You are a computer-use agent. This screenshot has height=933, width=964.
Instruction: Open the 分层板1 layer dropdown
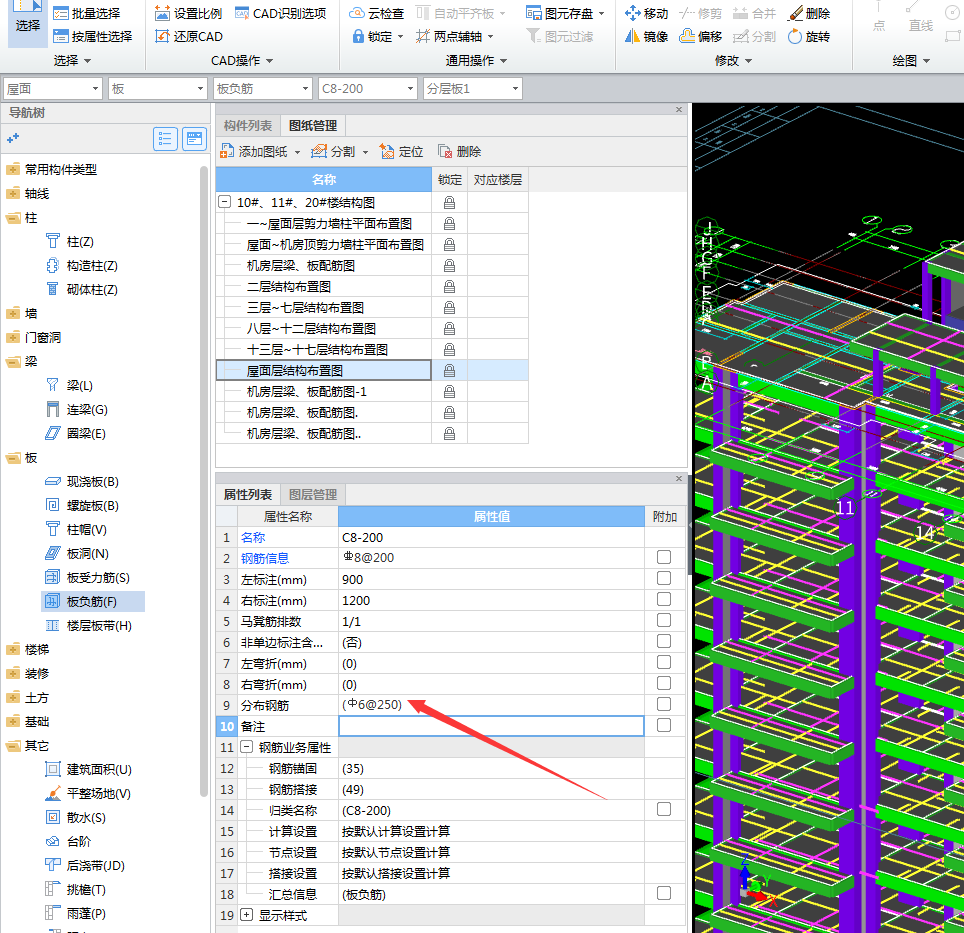(473, 89)
